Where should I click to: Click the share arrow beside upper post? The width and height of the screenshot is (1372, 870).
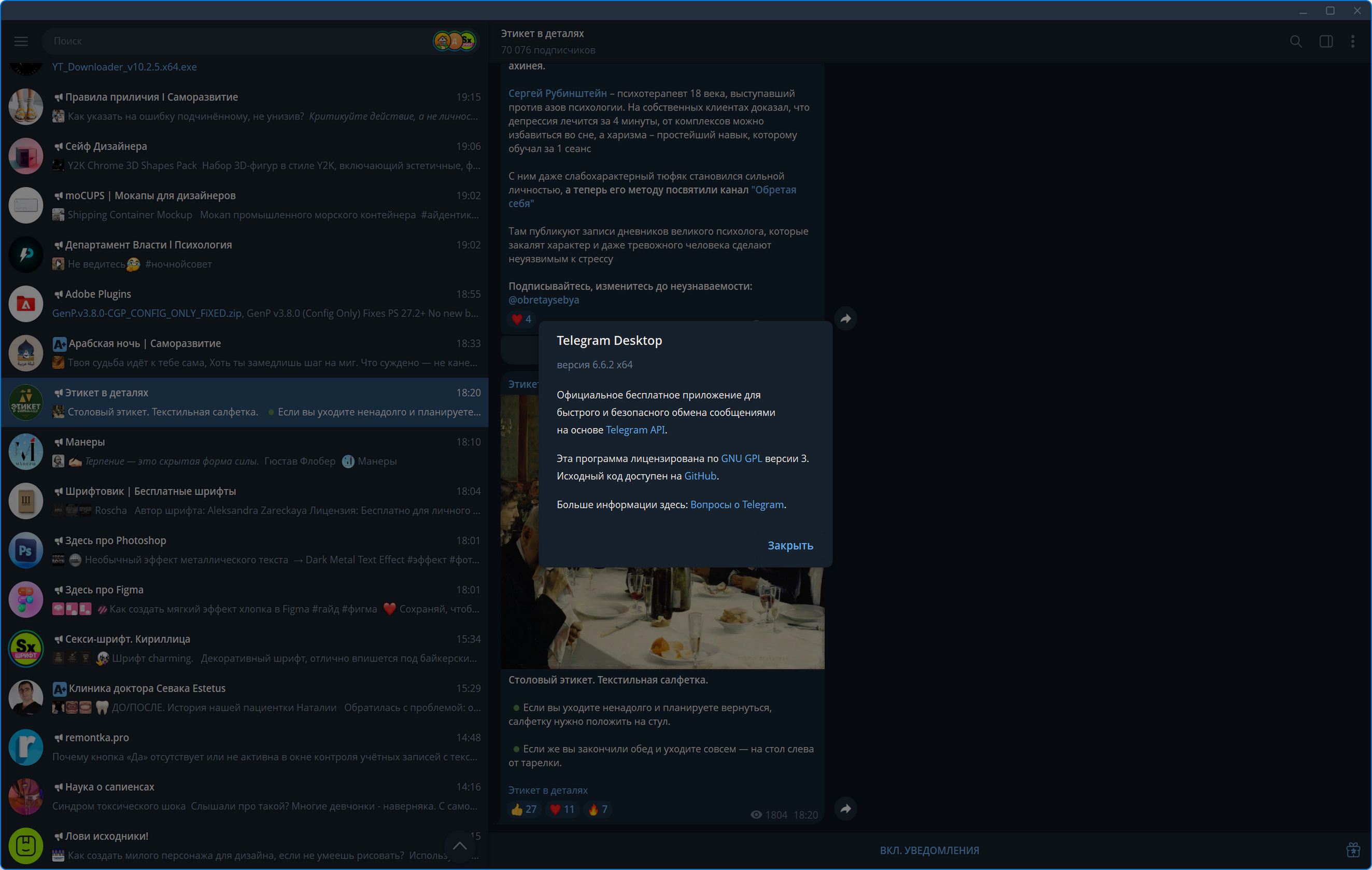[x=845, y=319]
